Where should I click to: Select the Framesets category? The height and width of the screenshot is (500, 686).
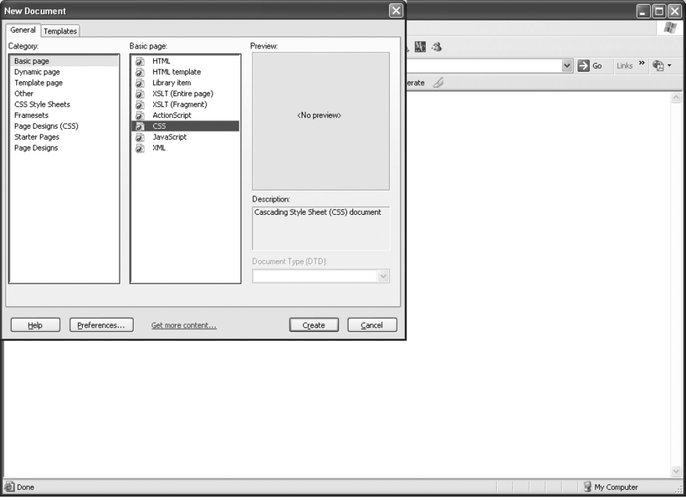pos(31,115)
